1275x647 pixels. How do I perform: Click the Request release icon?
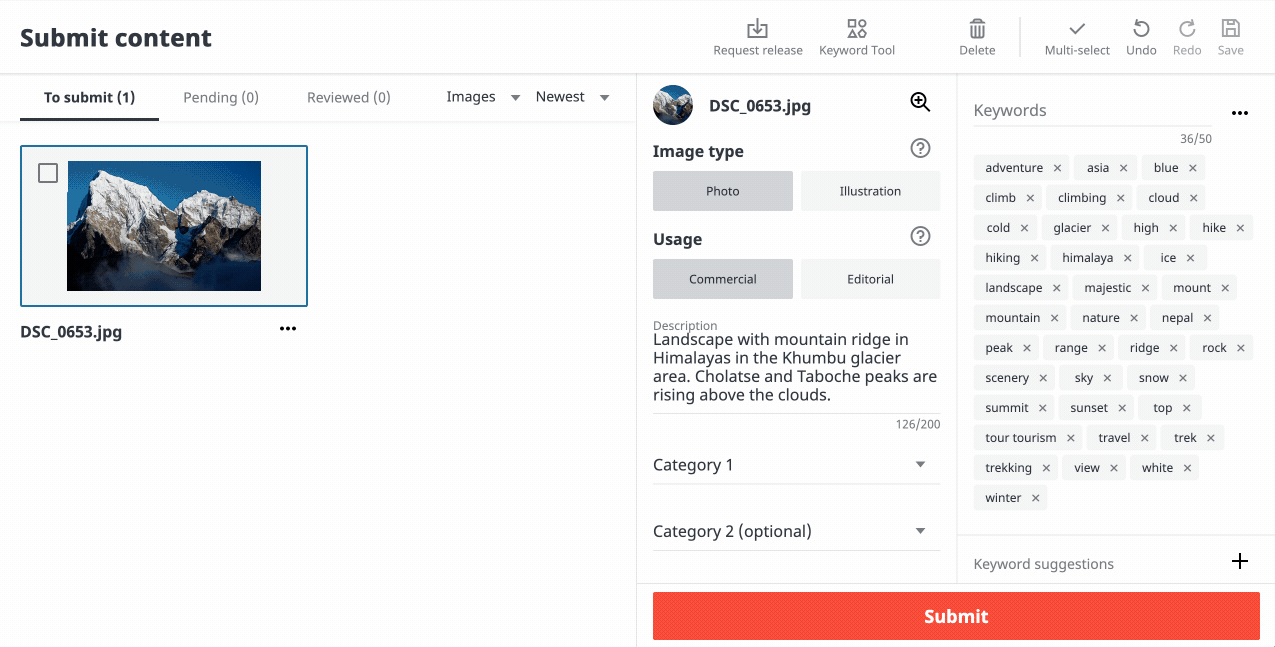pyautogui.click(x=757, y=29)
